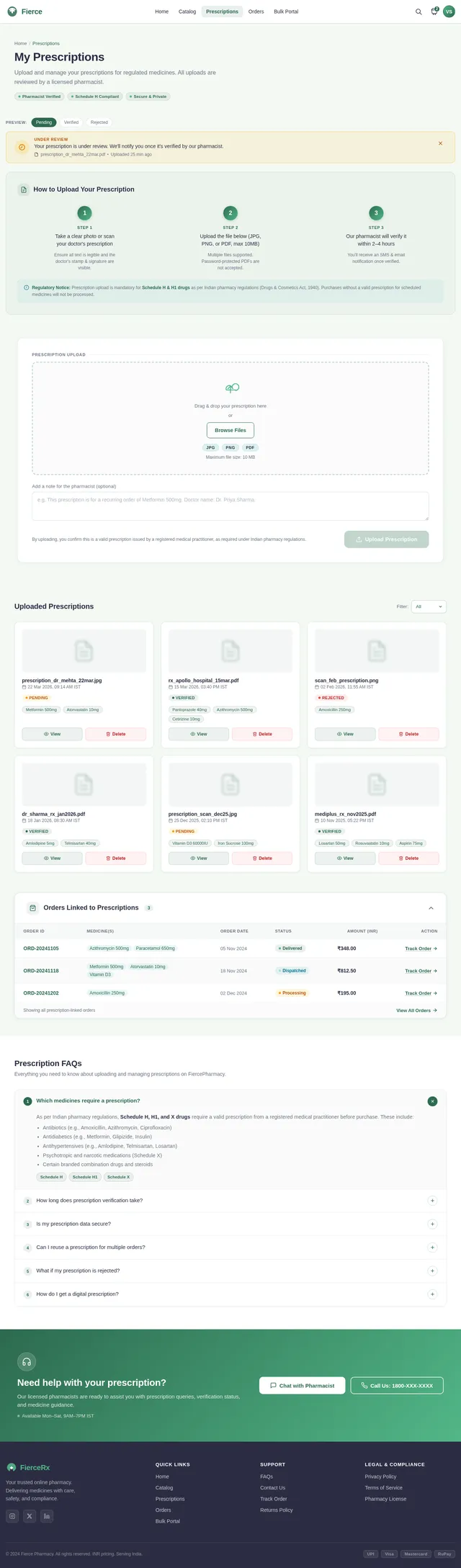Open the notifications bell icon

coord(434,12)
